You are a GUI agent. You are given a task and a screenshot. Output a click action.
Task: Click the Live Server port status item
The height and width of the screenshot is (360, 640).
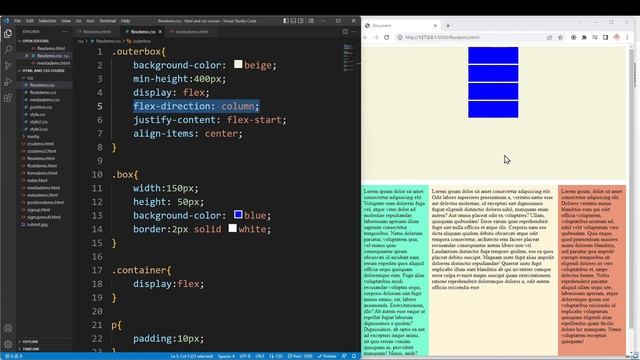(300, 356)
